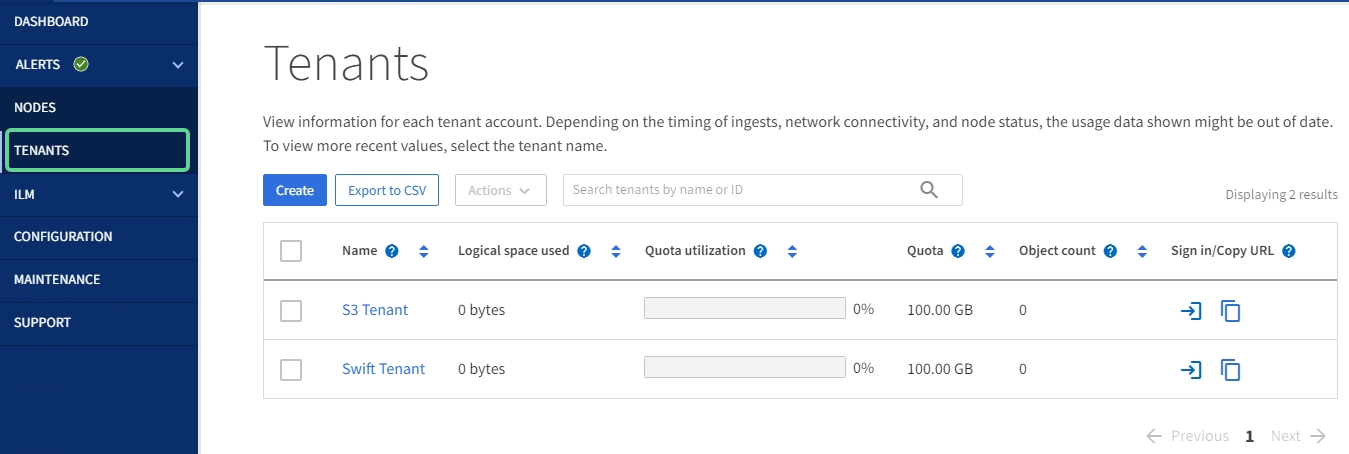The width and height of the screenshot is (1349, 454).
Task: Click help icon next to Object count
Action: 1110,251
